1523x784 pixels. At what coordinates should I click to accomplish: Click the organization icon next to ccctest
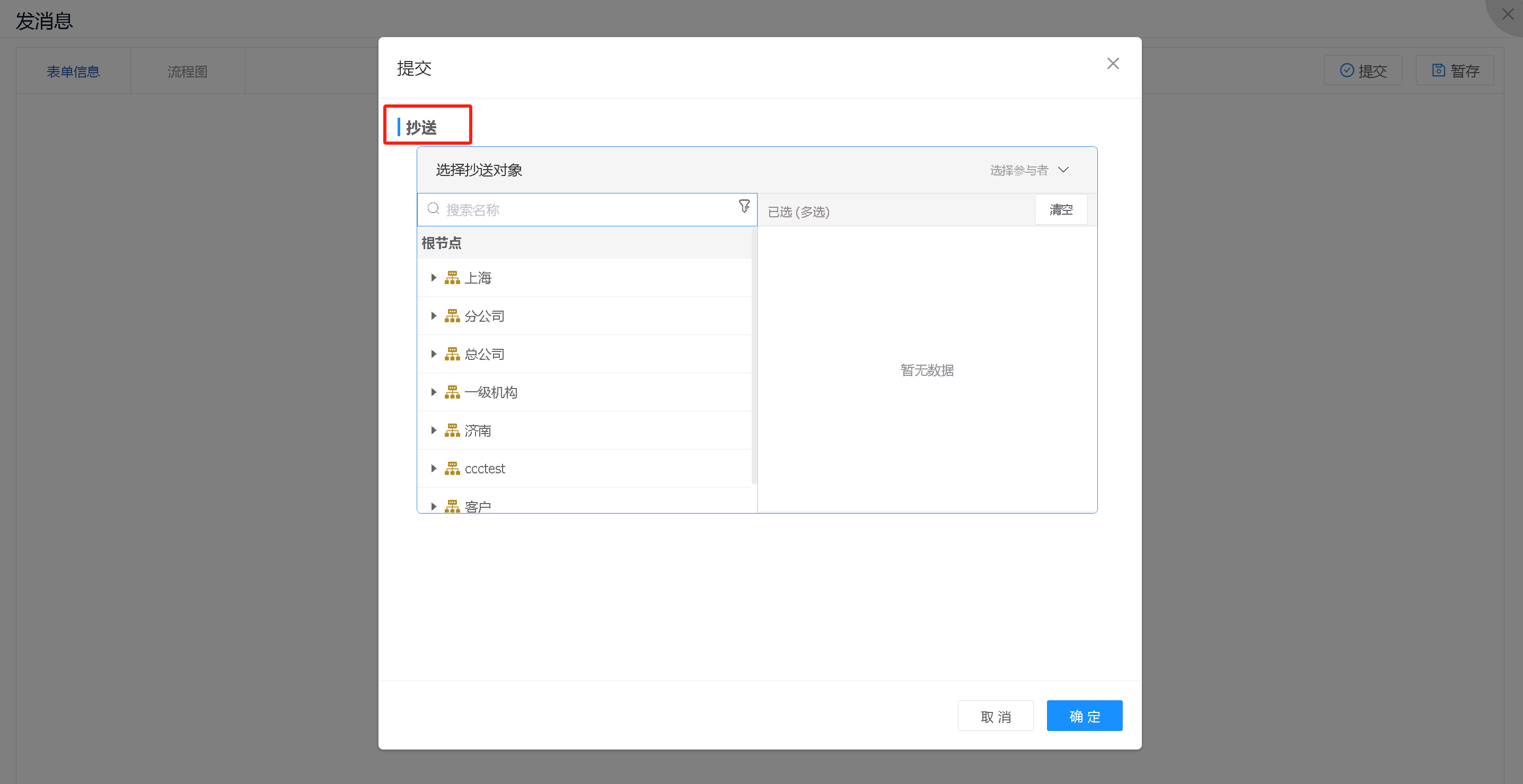click(x=452, y=468)
